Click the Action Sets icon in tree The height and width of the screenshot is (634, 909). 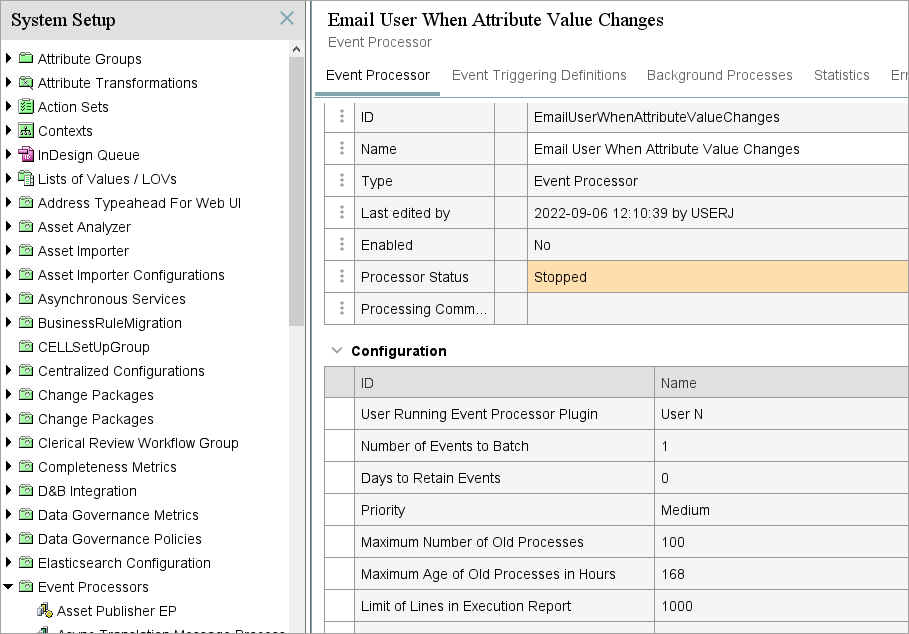(x=26, y=107)
